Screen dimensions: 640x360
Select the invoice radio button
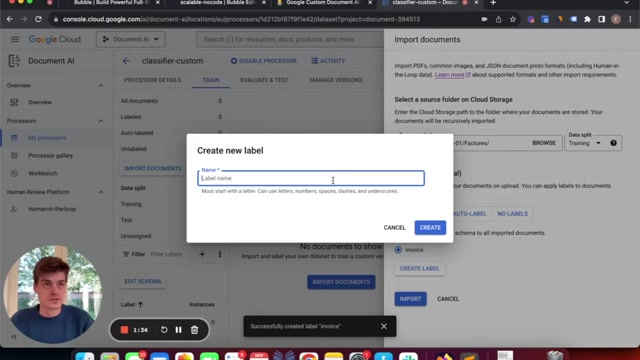click(x=398, y=250)
